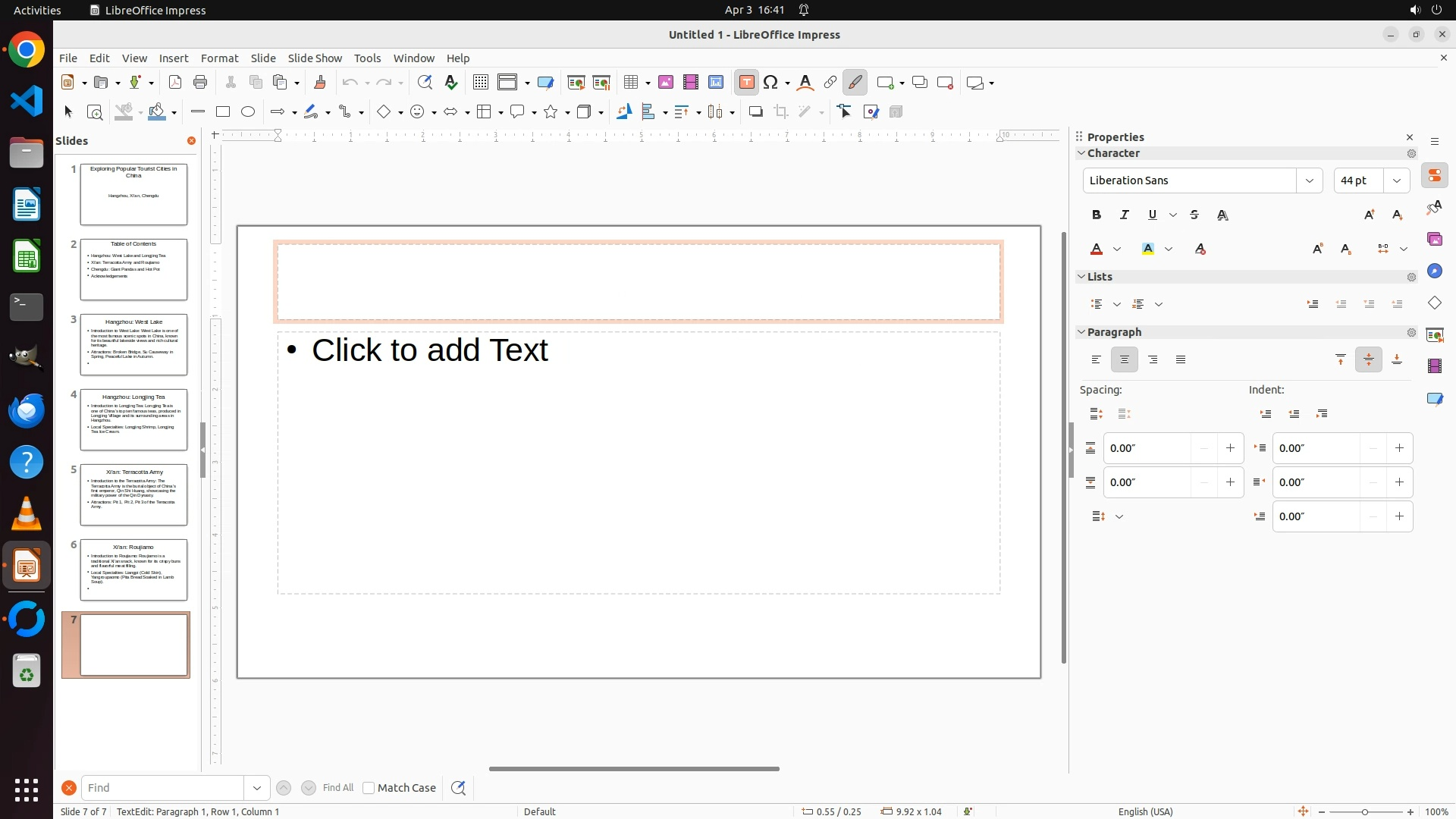The image size is (1456, 819).
Task: Click the zoom slider in the status bar
Action: click(x=1365, y=812)
